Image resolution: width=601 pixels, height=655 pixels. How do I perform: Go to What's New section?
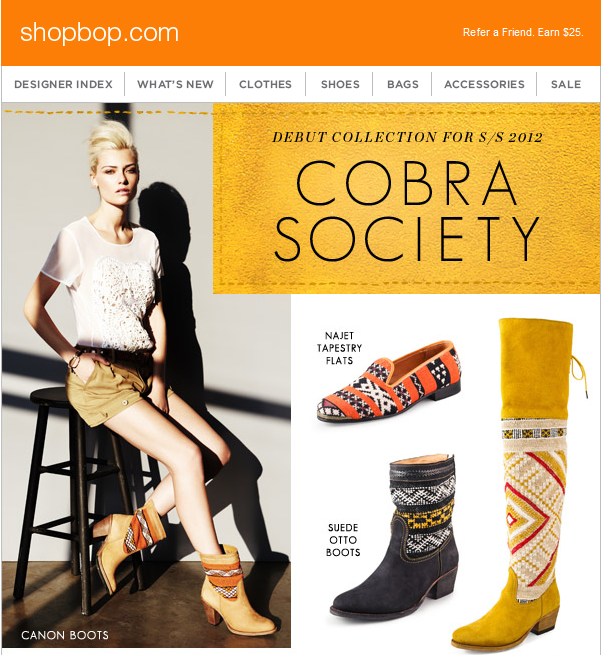(x=175, y=84)
